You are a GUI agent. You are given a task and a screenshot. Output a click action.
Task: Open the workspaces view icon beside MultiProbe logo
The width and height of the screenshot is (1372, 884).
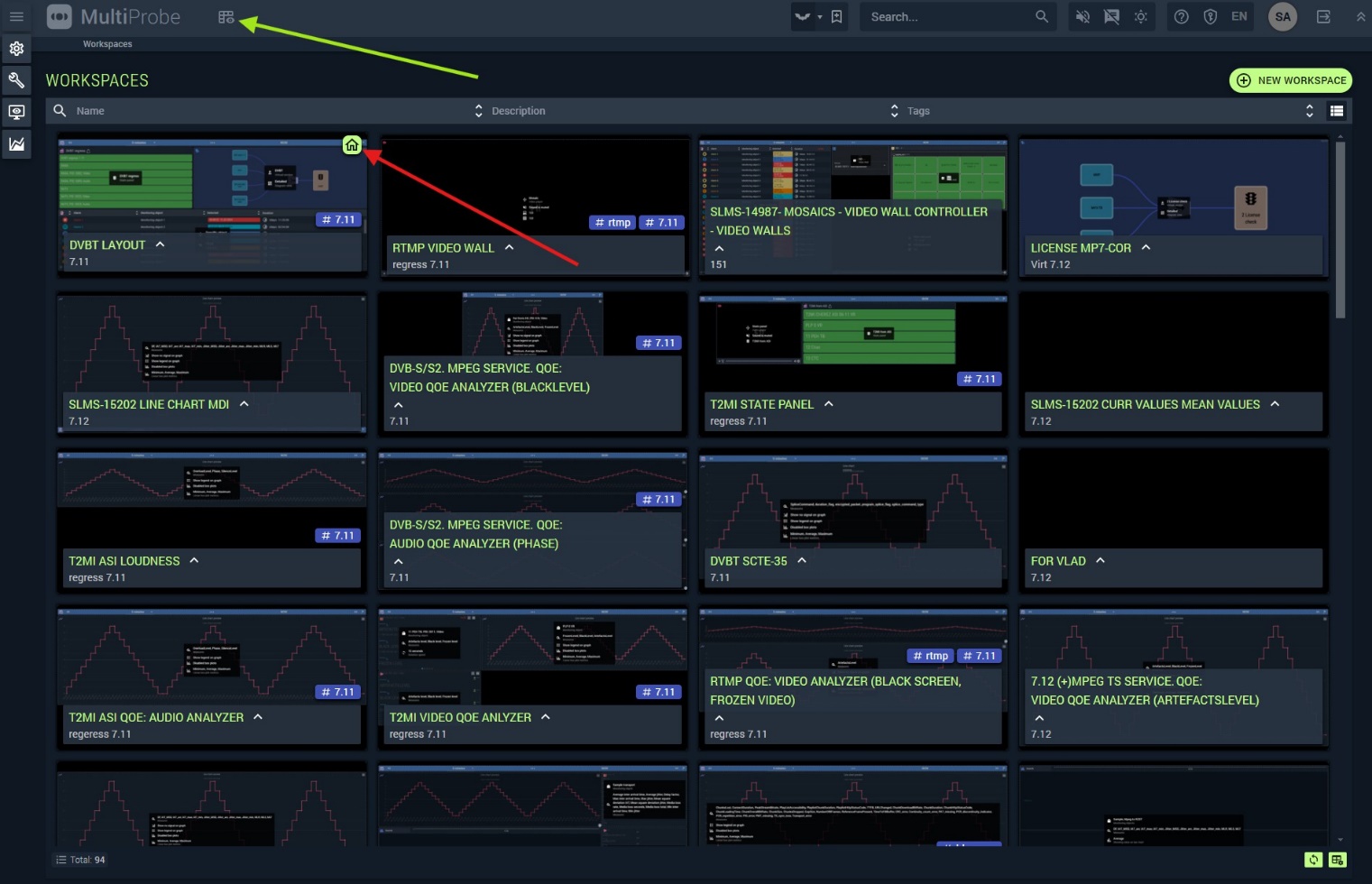point(226,17)
